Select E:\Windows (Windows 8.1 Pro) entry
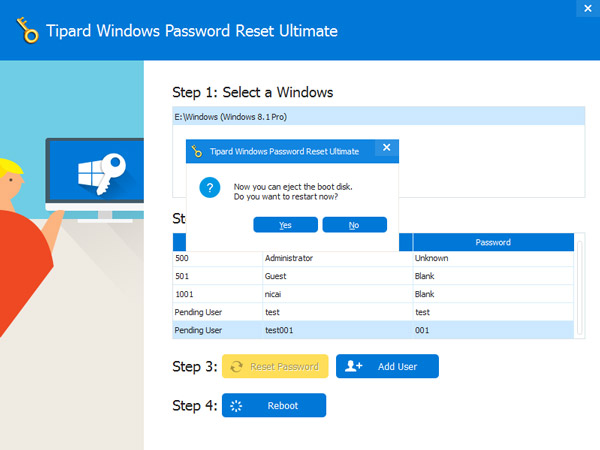Viewport: 600px width, 450px height. [378, 117]
